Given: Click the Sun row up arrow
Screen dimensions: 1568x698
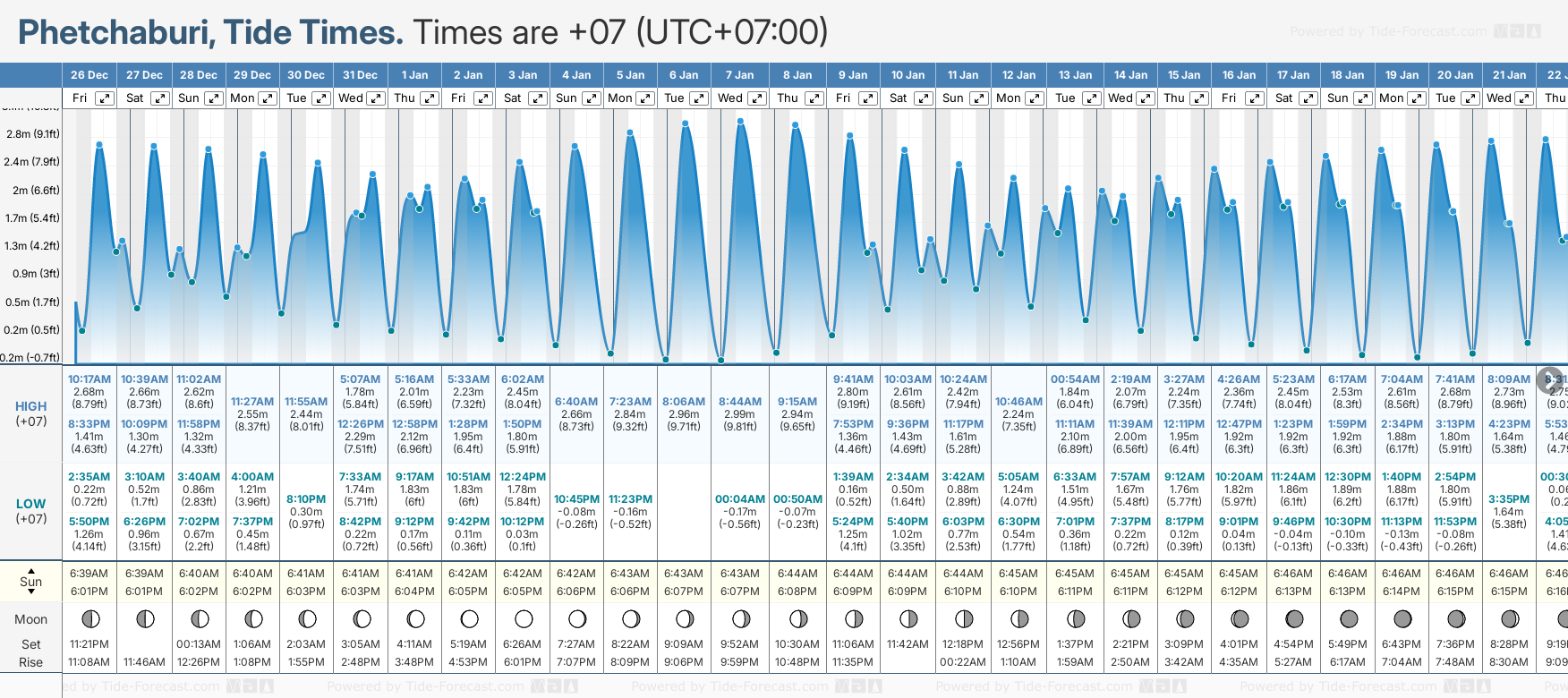Looking at the screenshot, I should (31, 570).
